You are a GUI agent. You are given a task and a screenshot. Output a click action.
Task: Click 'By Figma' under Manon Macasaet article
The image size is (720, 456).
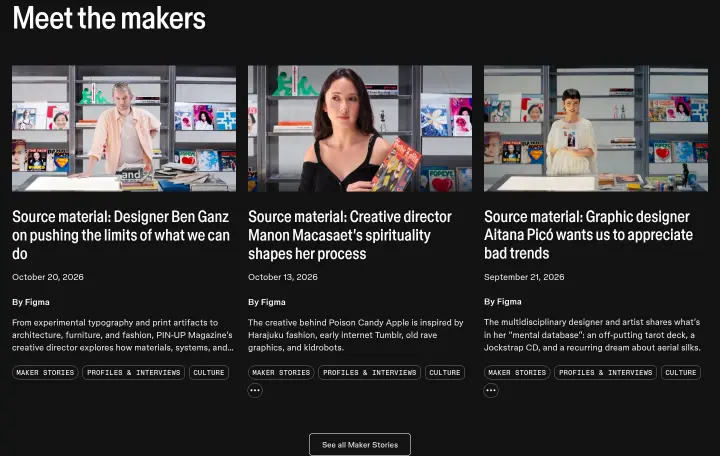pyautogui.click(x=267, y=302)
